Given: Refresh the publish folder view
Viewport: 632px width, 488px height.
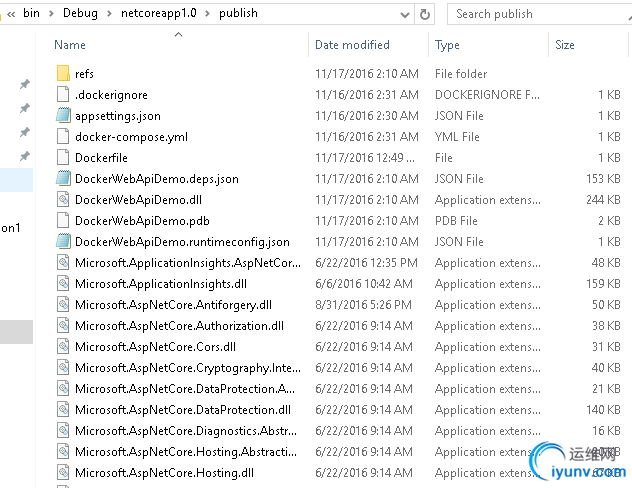Looking at the screenshot, I should (x=424, y=15).
